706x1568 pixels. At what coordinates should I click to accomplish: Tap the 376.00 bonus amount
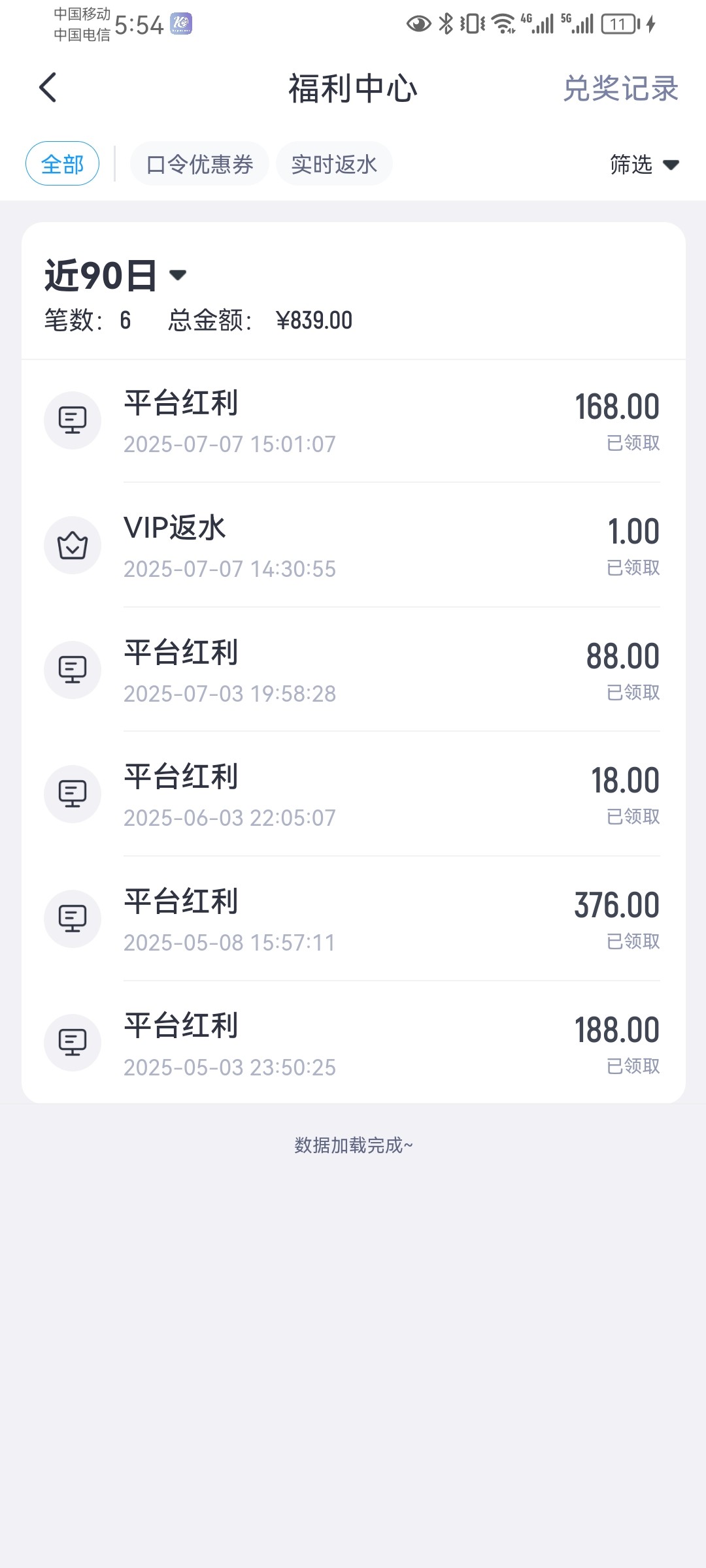616,906
